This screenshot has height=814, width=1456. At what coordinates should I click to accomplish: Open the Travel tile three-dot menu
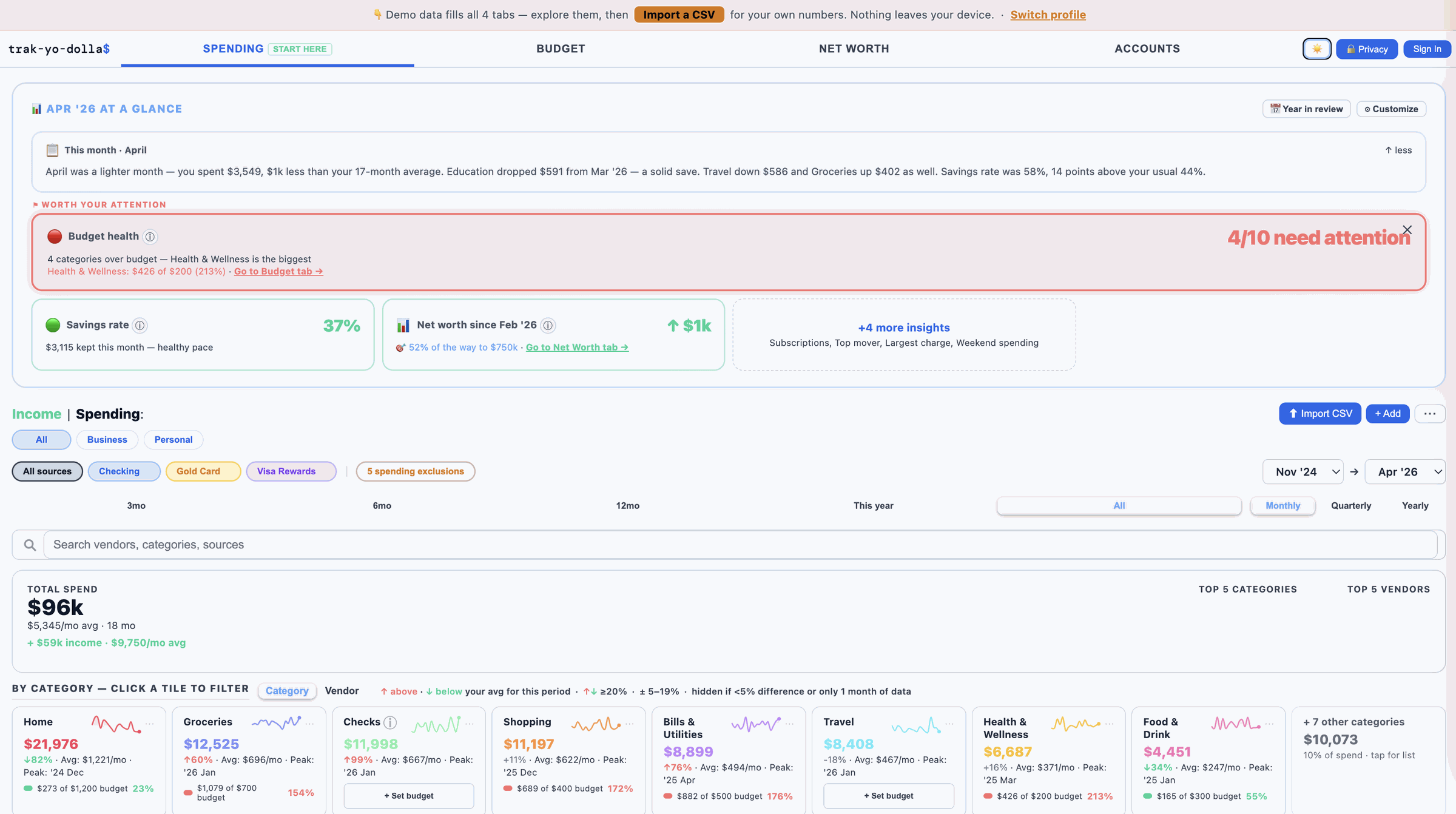[x=949, y=724]
